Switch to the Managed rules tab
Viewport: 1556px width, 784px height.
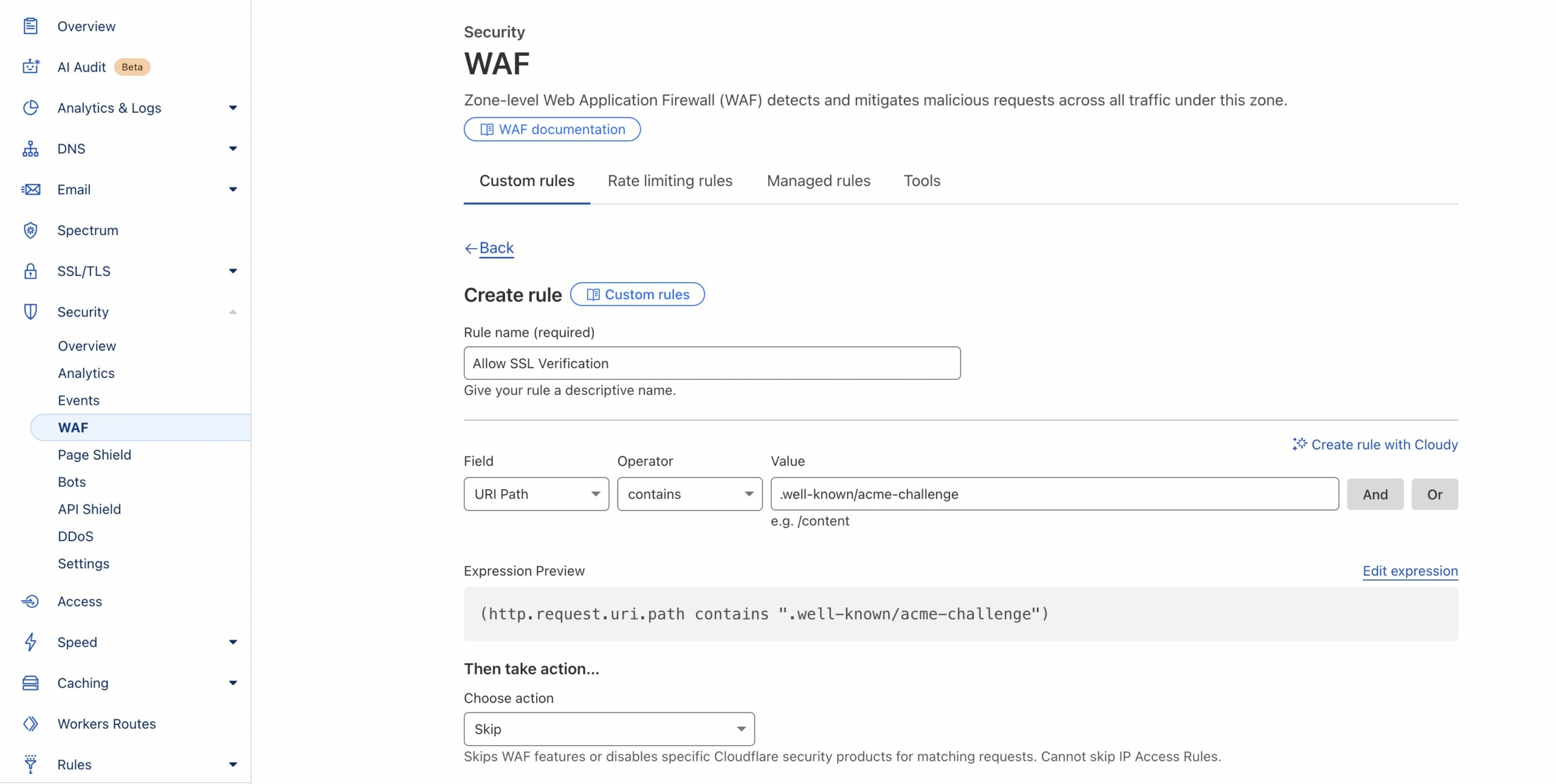[x=818, y=181]
